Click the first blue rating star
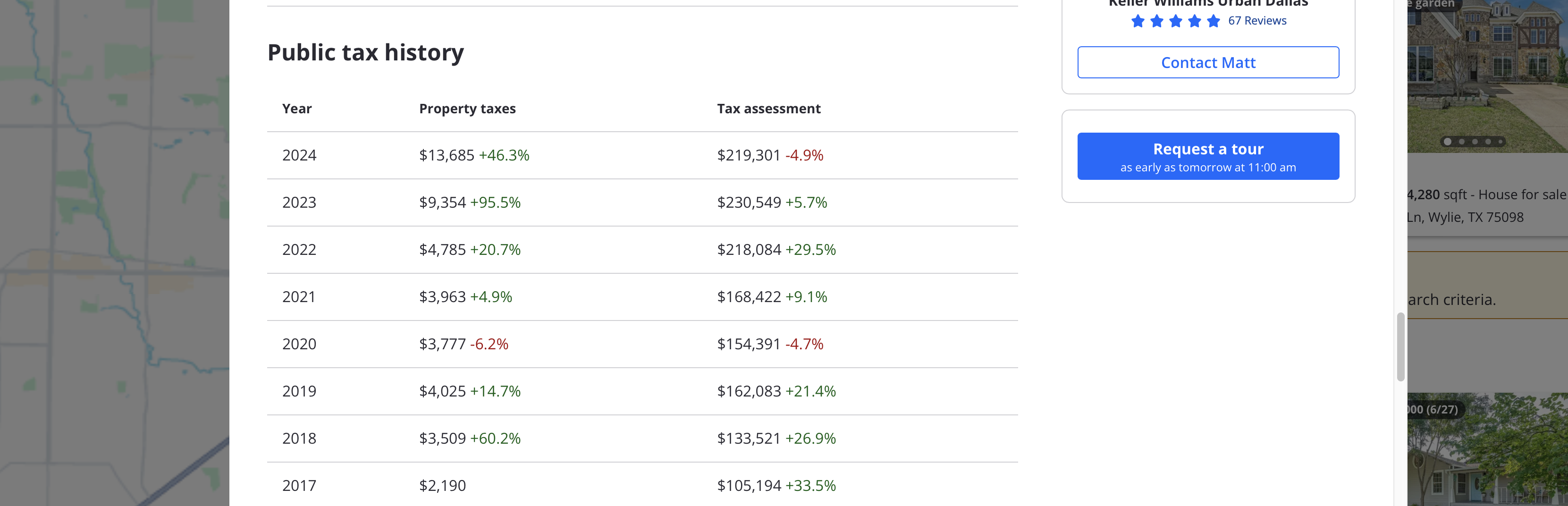 [x=1137, y=21]
